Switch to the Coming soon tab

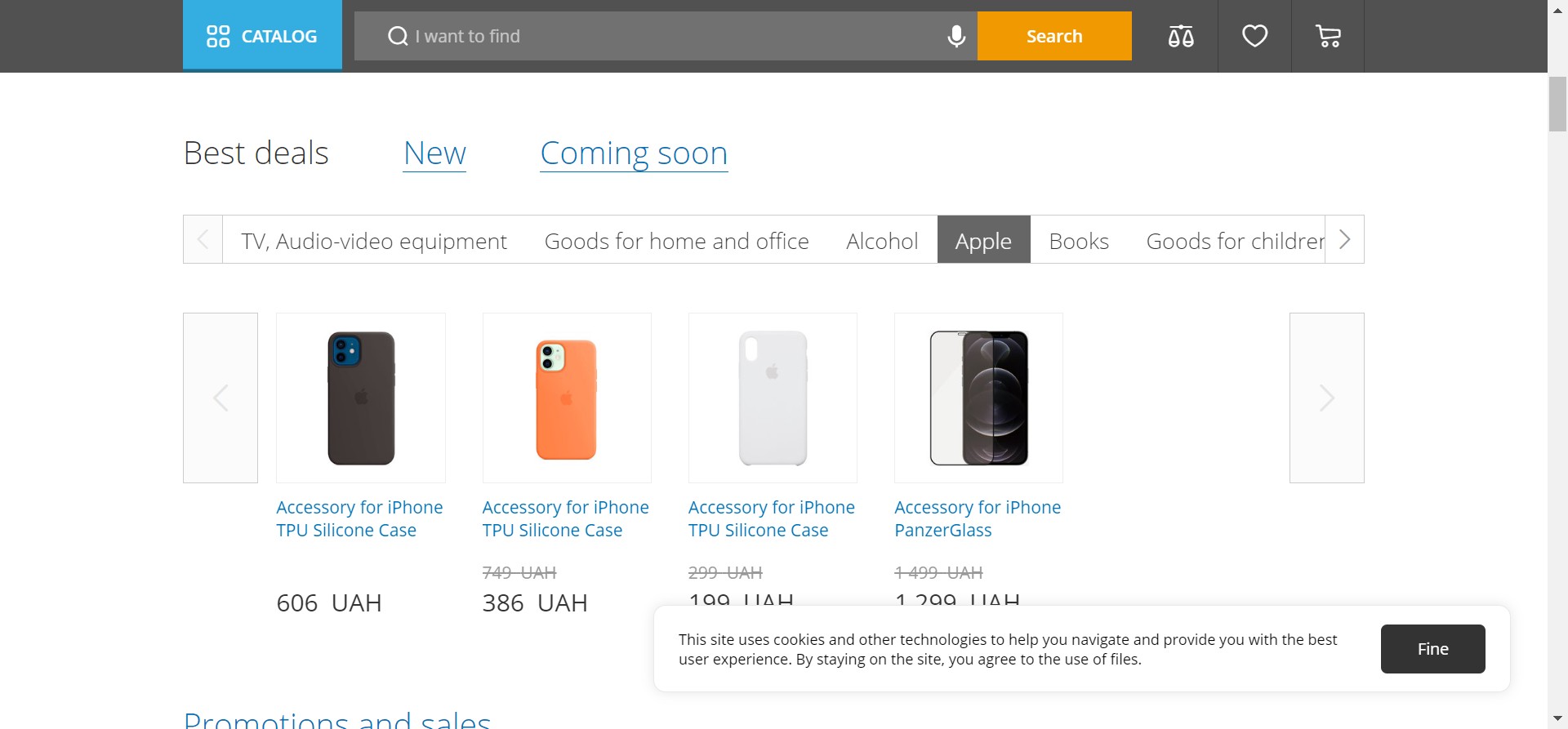[634, 153]
